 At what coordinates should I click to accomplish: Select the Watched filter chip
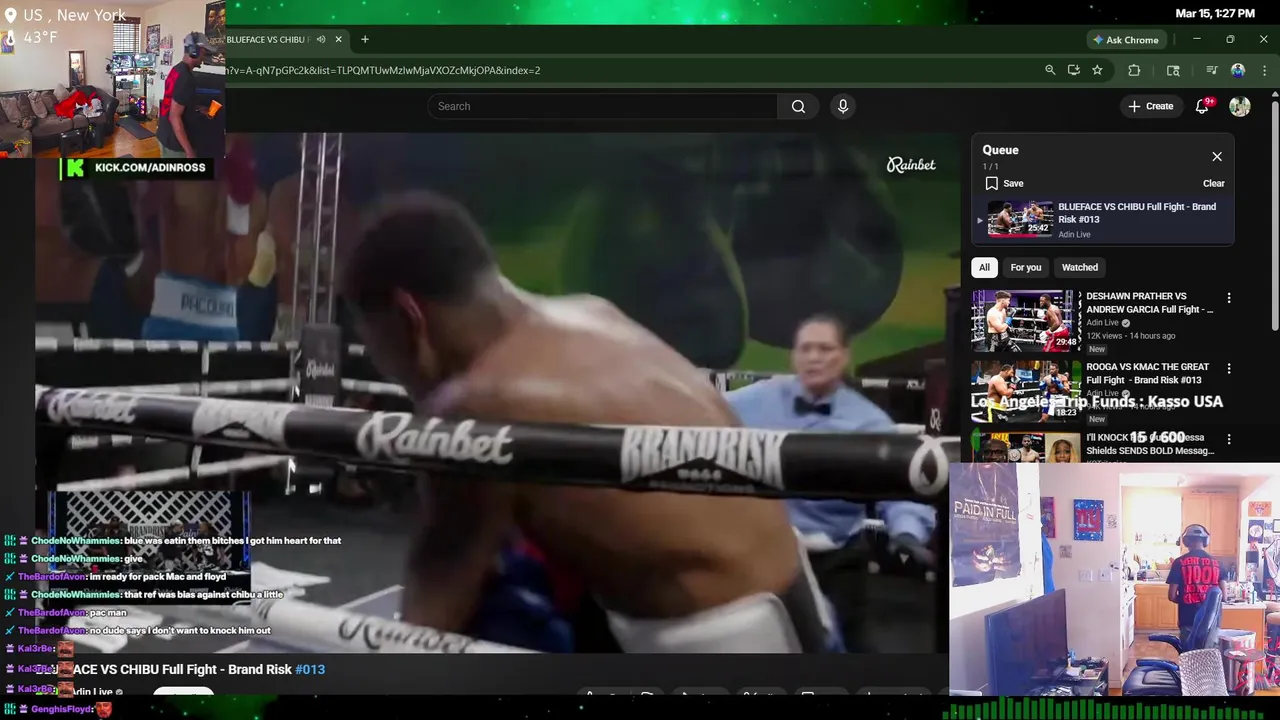click(x=1079, y=267)
